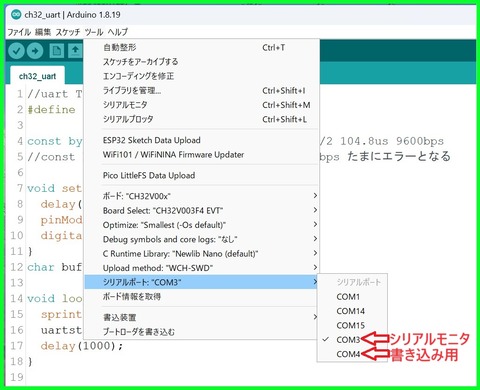Image resolution: width=480 pixels, height=390 pixels.
Task: Expand シリアルポート: "COM3" submenu
Action: tap(201, 282)
